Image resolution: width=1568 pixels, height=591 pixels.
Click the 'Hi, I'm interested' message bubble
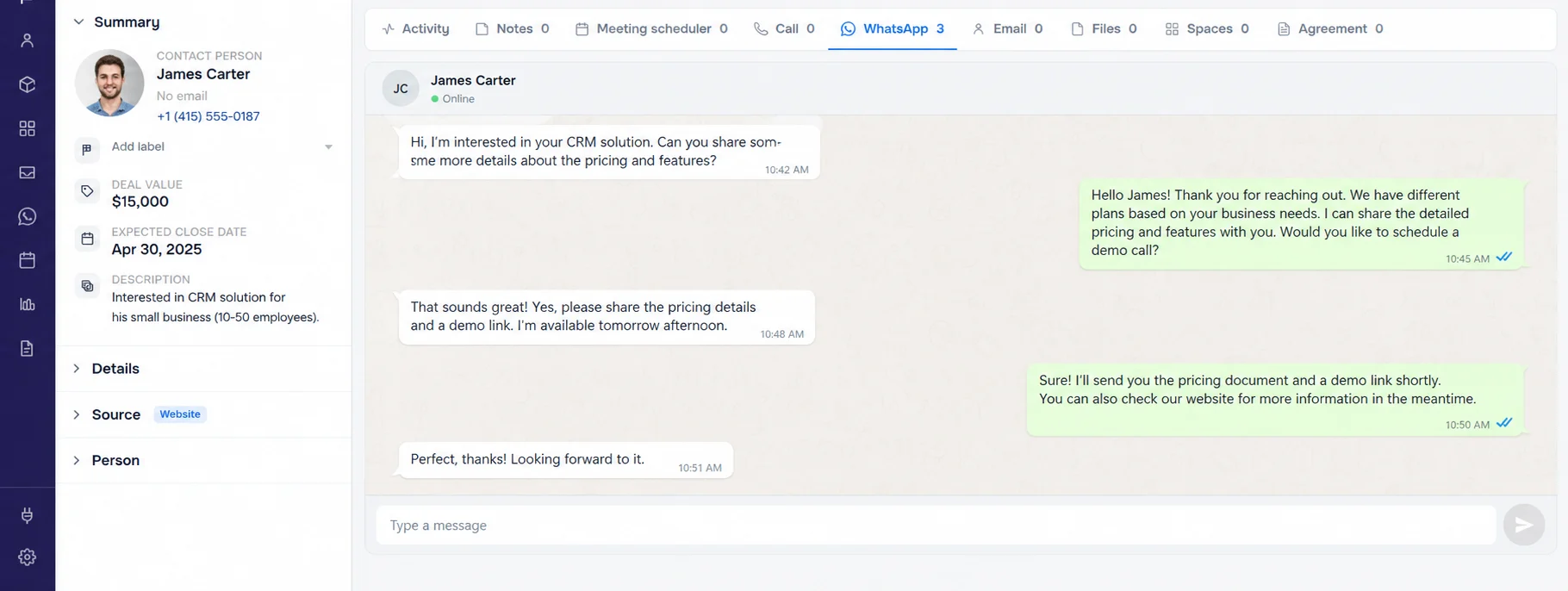(609, 152)
